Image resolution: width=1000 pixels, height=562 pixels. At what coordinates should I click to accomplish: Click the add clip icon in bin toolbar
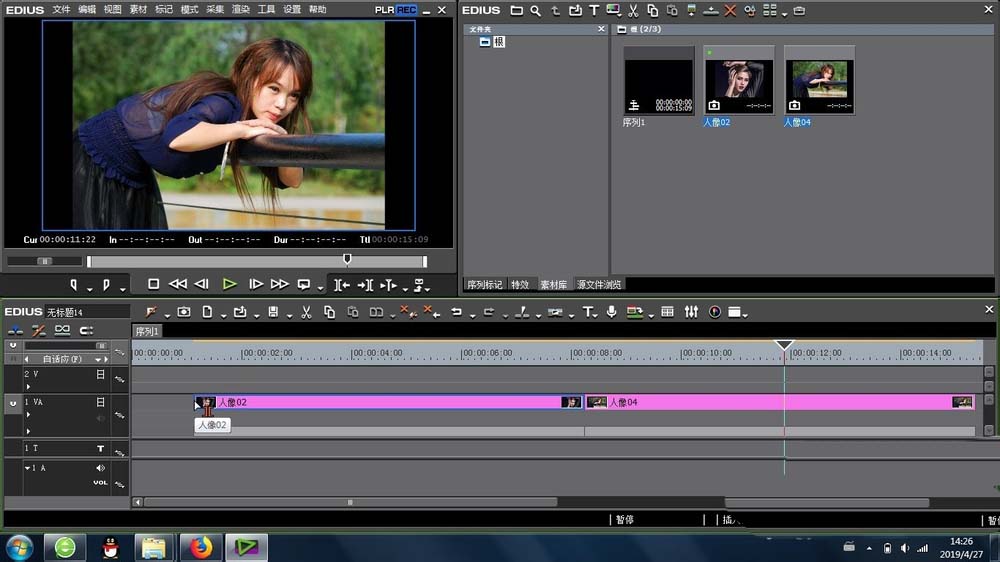(575, 10)
